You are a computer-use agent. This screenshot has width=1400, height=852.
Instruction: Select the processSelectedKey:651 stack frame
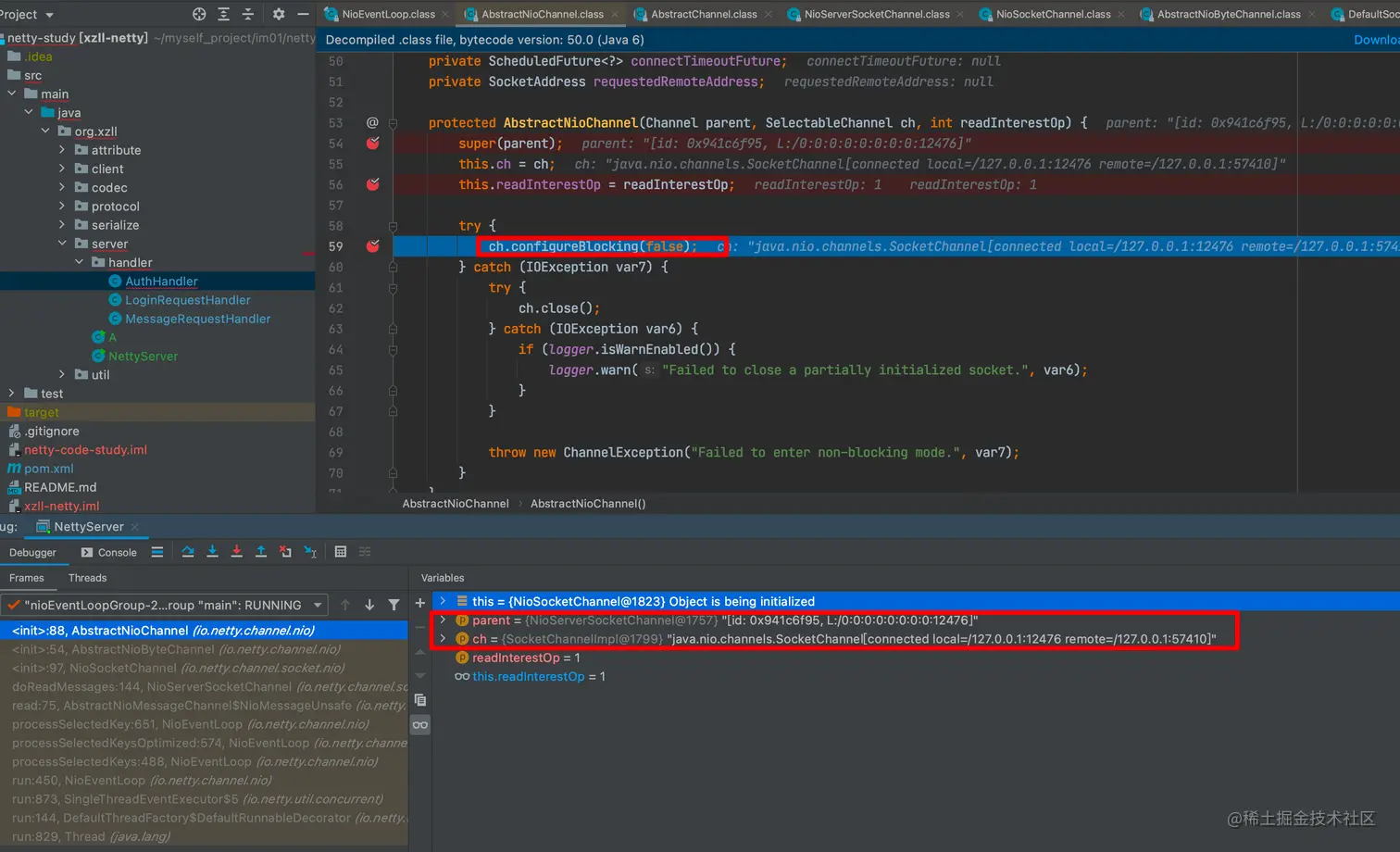pos(204,724)
